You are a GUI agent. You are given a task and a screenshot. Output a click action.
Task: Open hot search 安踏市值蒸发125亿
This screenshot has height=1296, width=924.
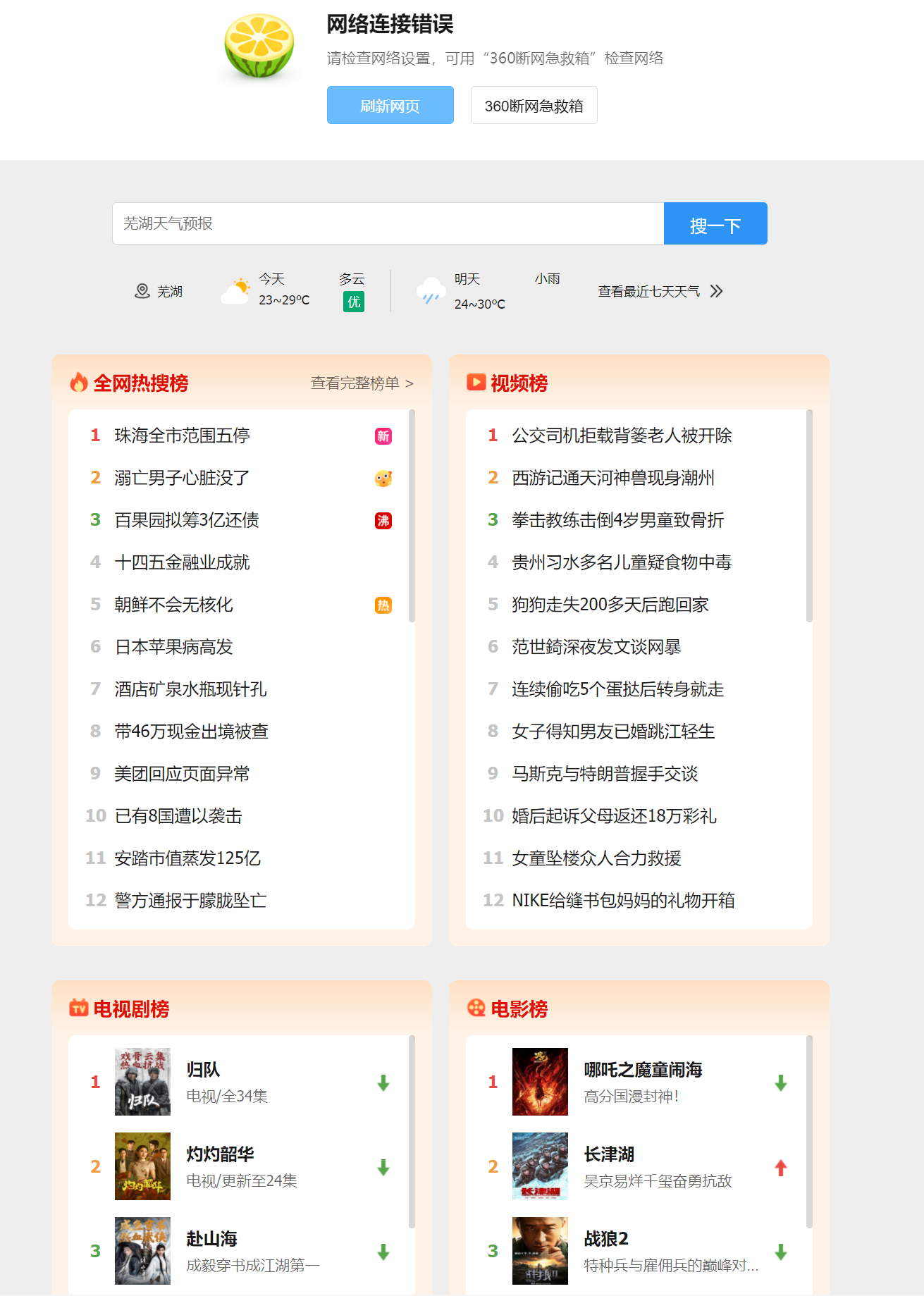click(187, 858)
